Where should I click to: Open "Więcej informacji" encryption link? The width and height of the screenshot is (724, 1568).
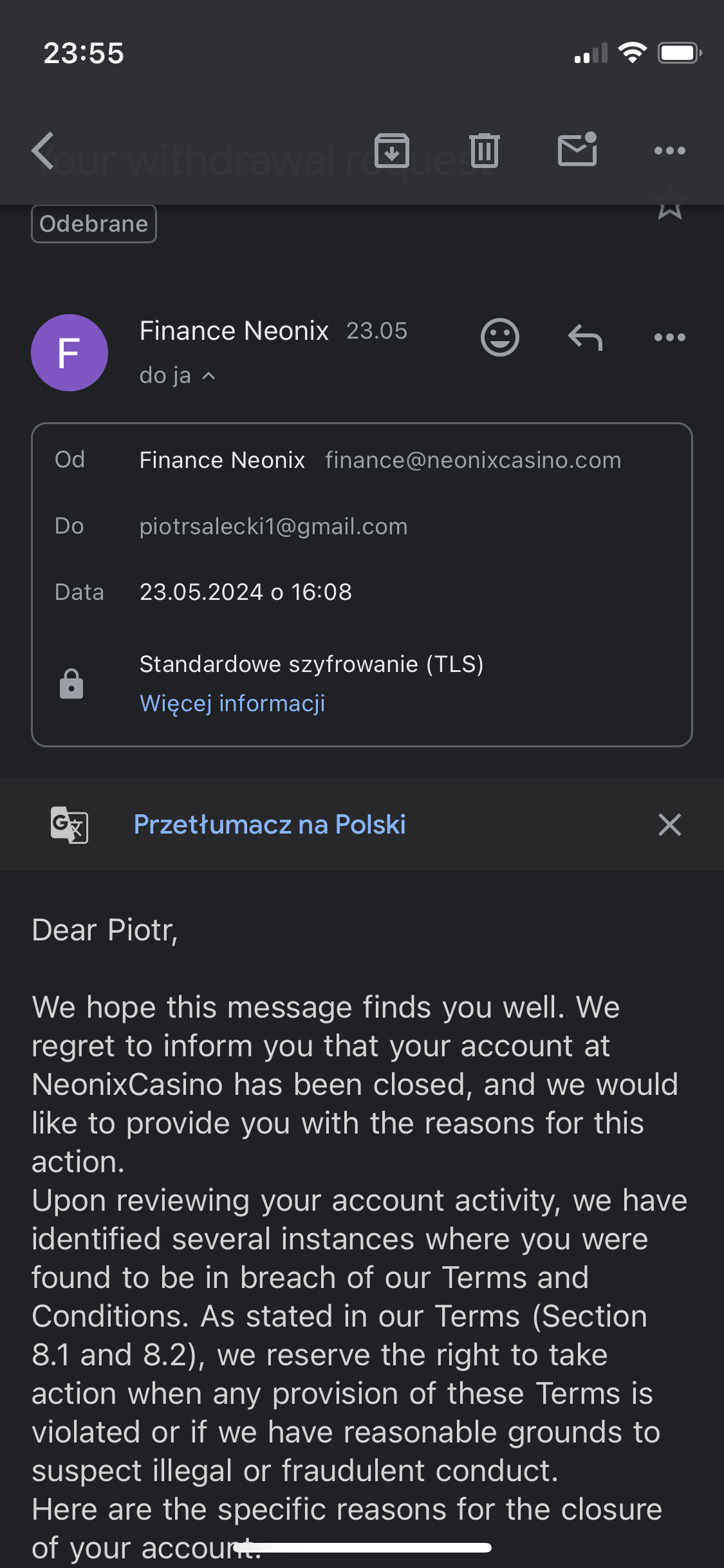point(232,704)
